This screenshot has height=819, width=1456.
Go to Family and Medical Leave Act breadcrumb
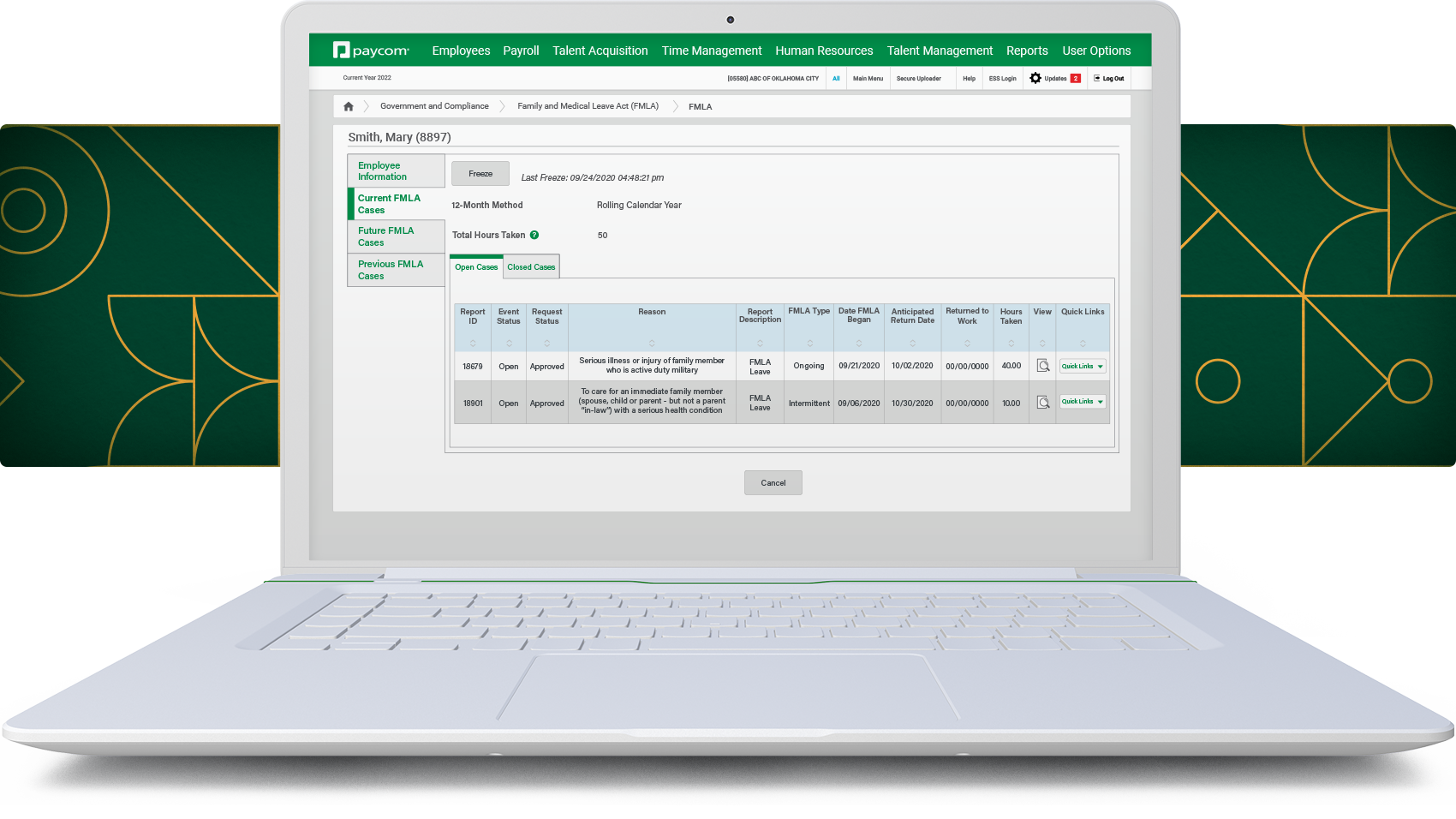[x=588, y=106]
